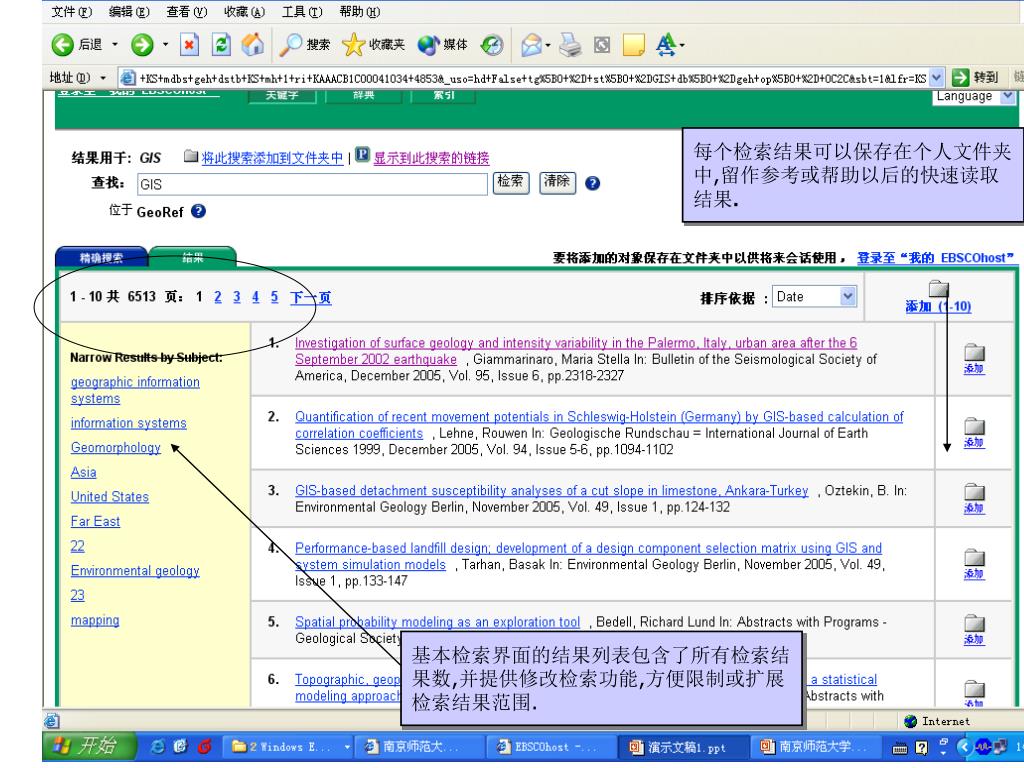Image resolution: width=1024 pixels, height=768 pixels.
Task: Stop page loading with the red X icon
Action: 189,44
